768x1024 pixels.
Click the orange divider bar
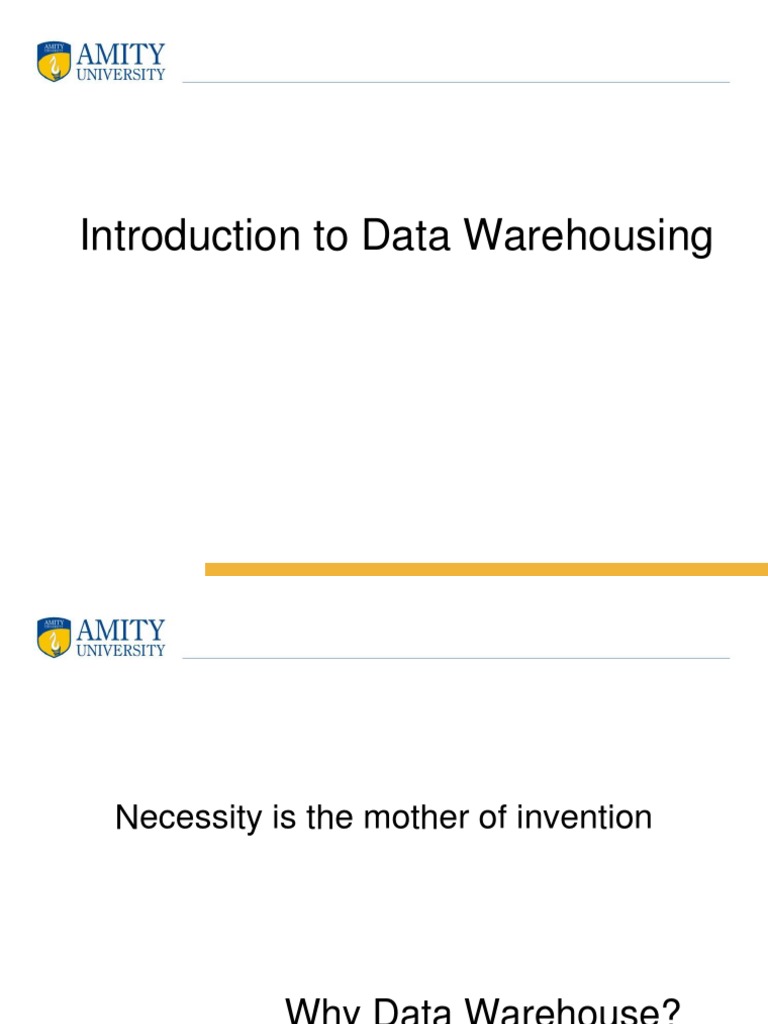click(487, 569)
